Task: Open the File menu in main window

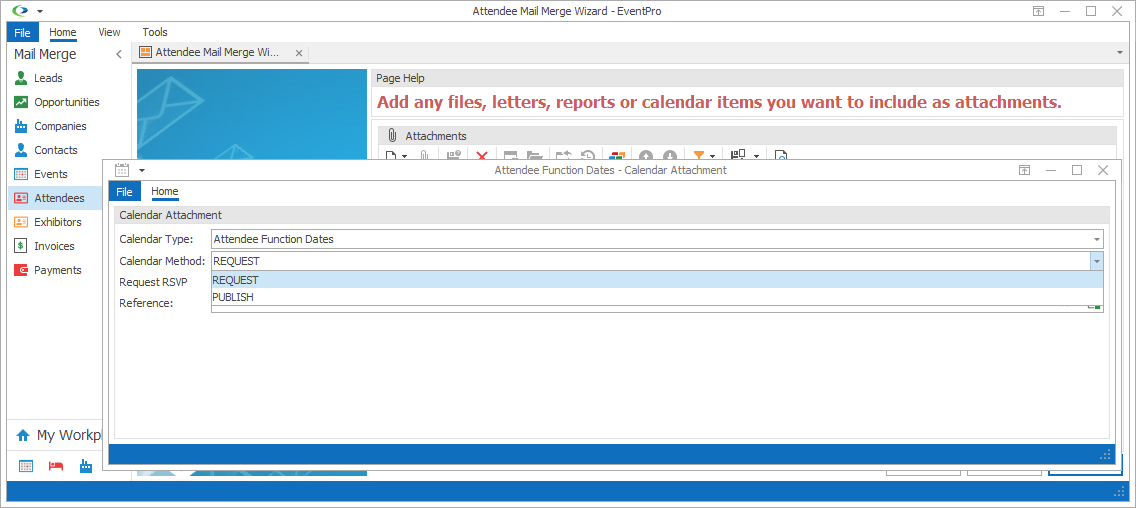Action: (22, 32)
